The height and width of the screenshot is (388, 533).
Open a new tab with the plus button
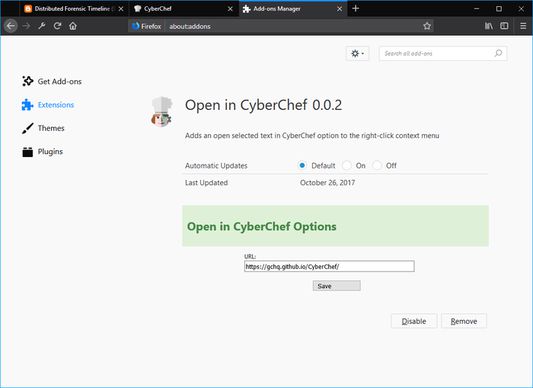point(356,9)
